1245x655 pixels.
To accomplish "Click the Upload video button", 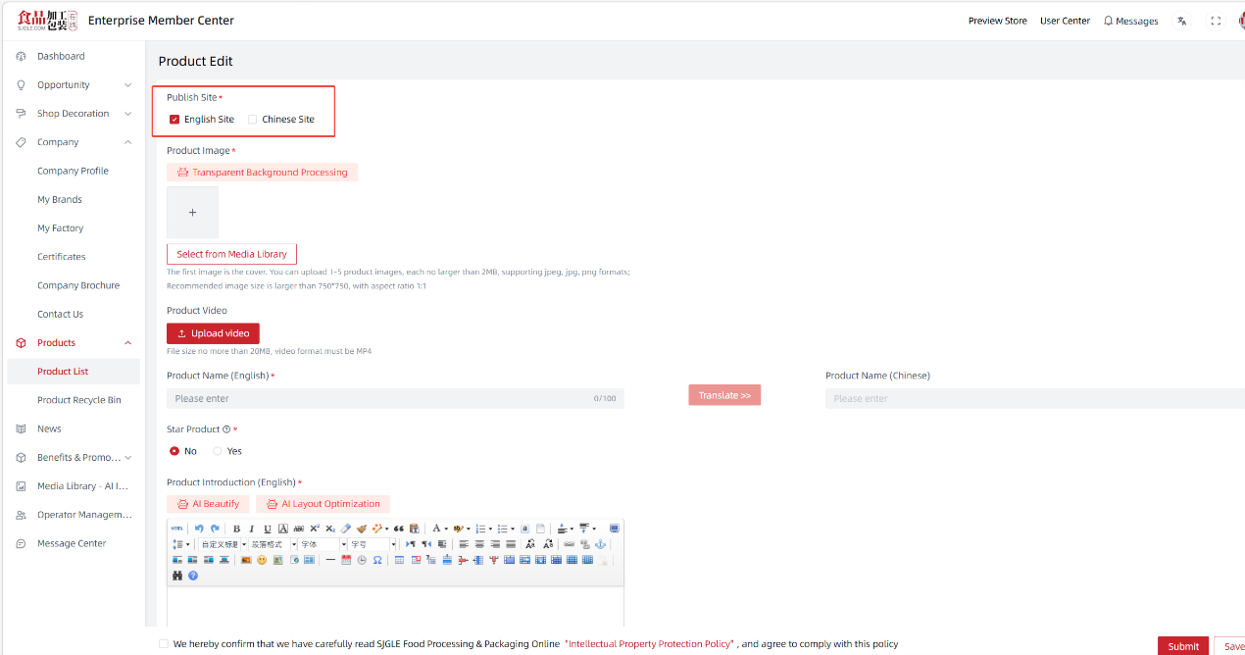I will coord(213,333).
